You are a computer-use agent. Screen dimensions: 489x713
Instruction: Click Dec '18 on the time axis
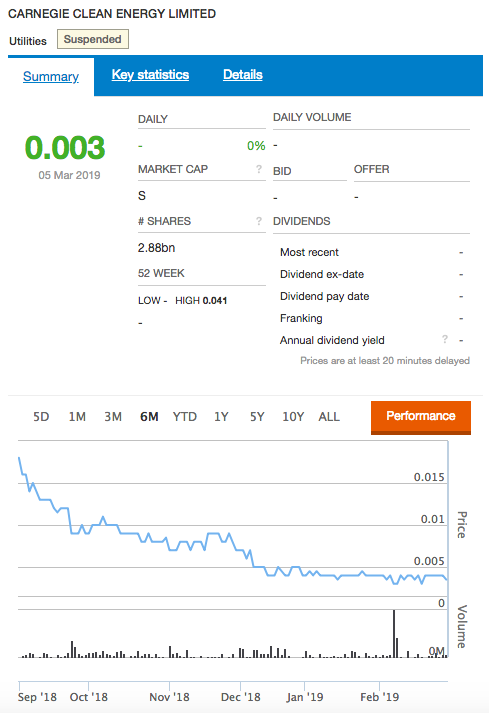[241, 697]
